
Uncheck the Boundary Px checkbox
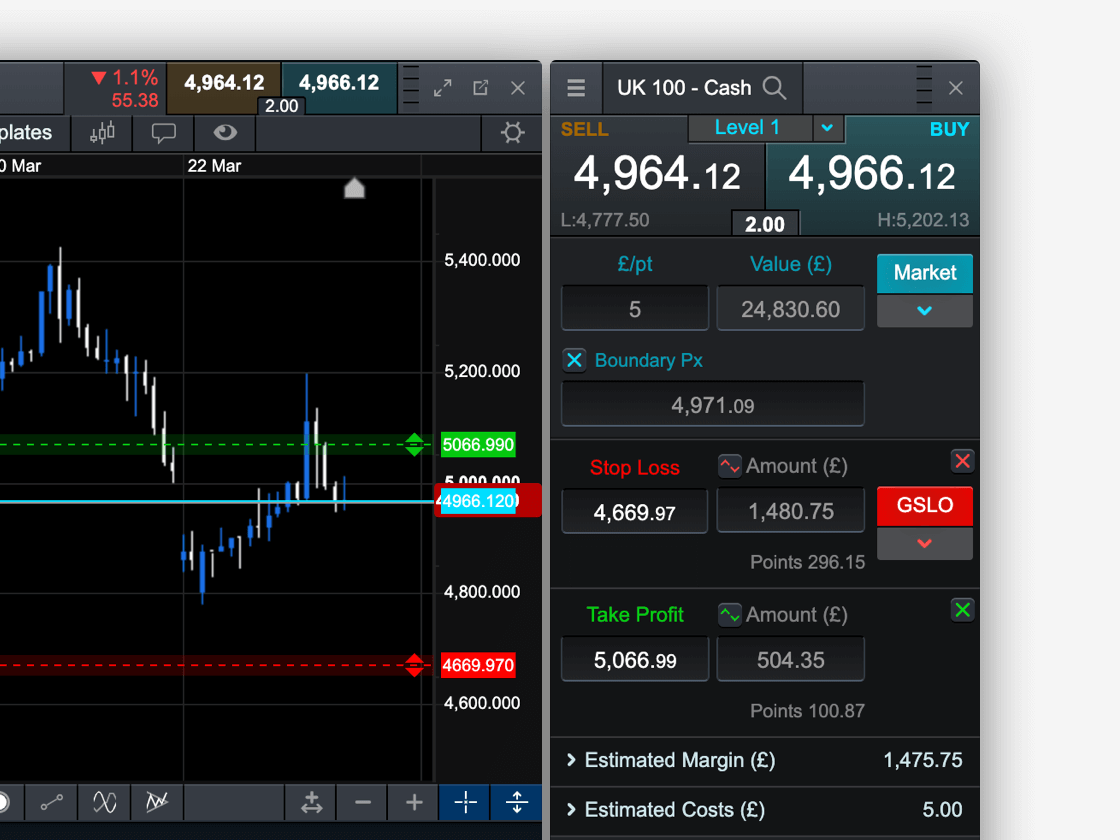(574, 360)
